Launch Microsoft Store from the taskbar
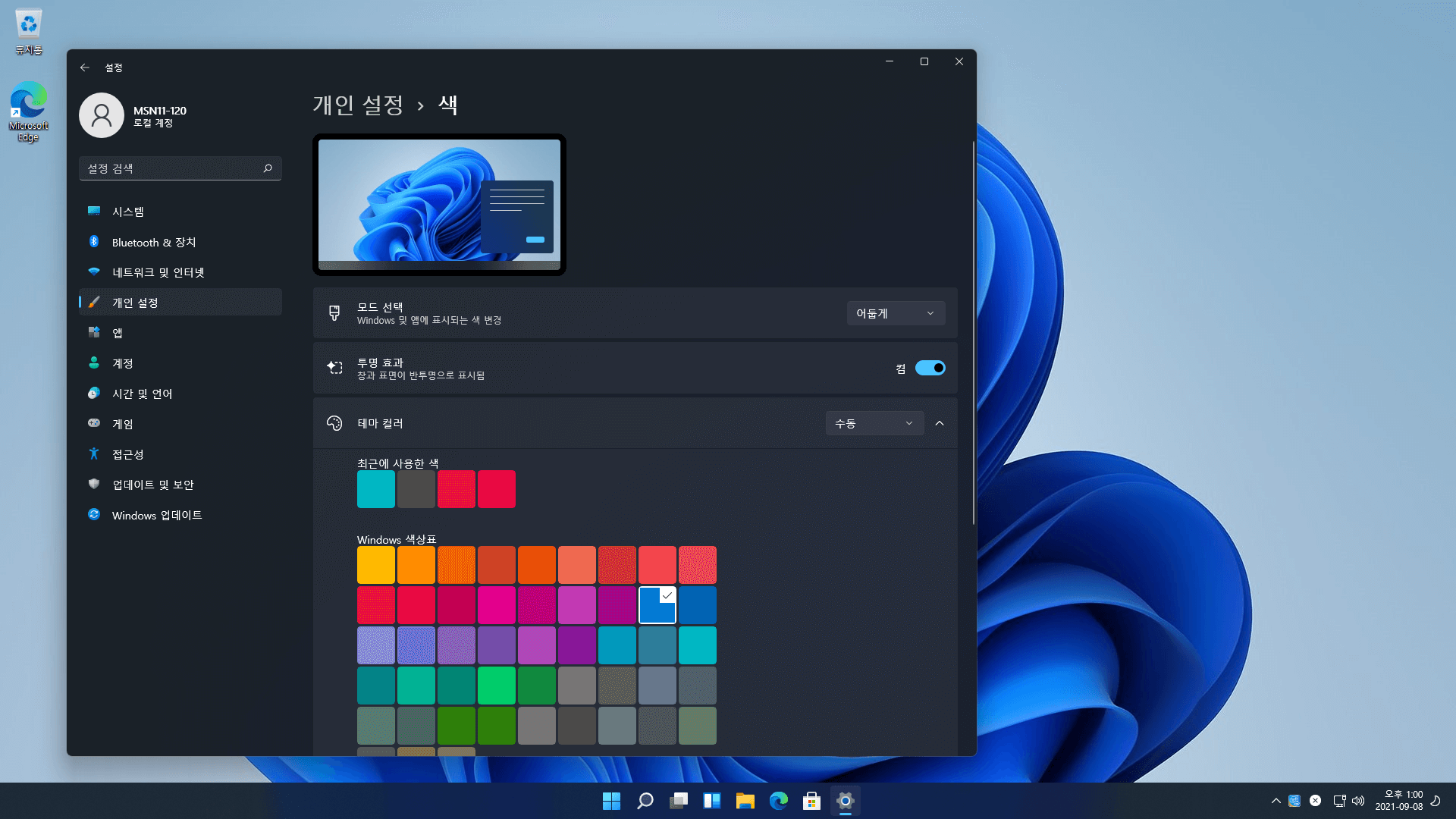The height and width of the screenshot is (819, 1456). coord(812,801)
